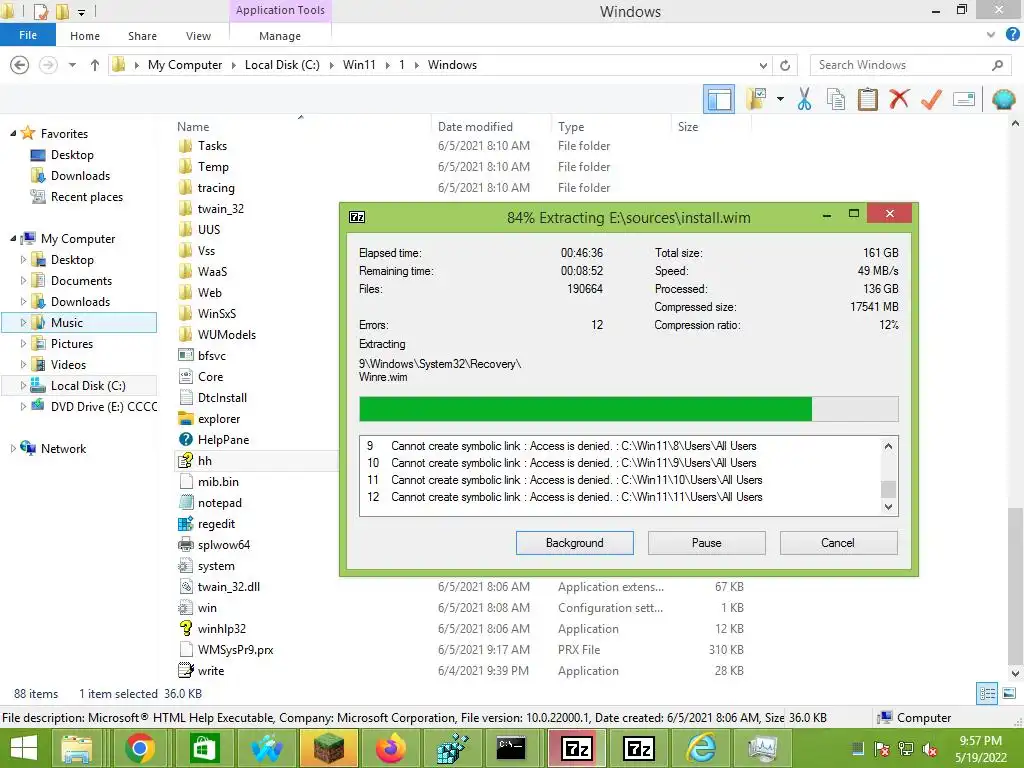Select the explorer file

point(219,419)
